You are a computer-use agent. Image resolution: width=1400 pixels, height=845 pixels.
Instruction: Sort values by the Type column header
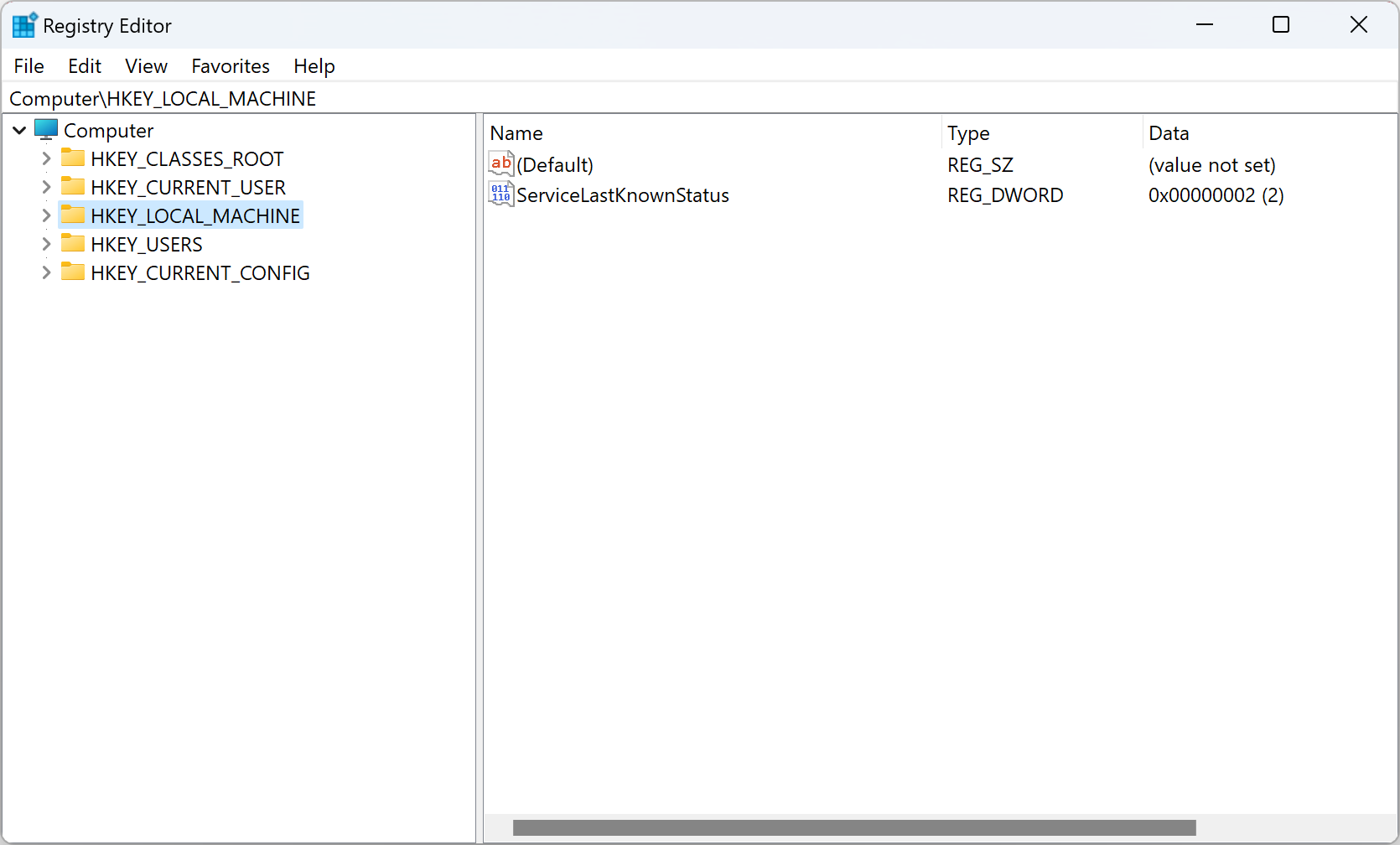point(968,133)
